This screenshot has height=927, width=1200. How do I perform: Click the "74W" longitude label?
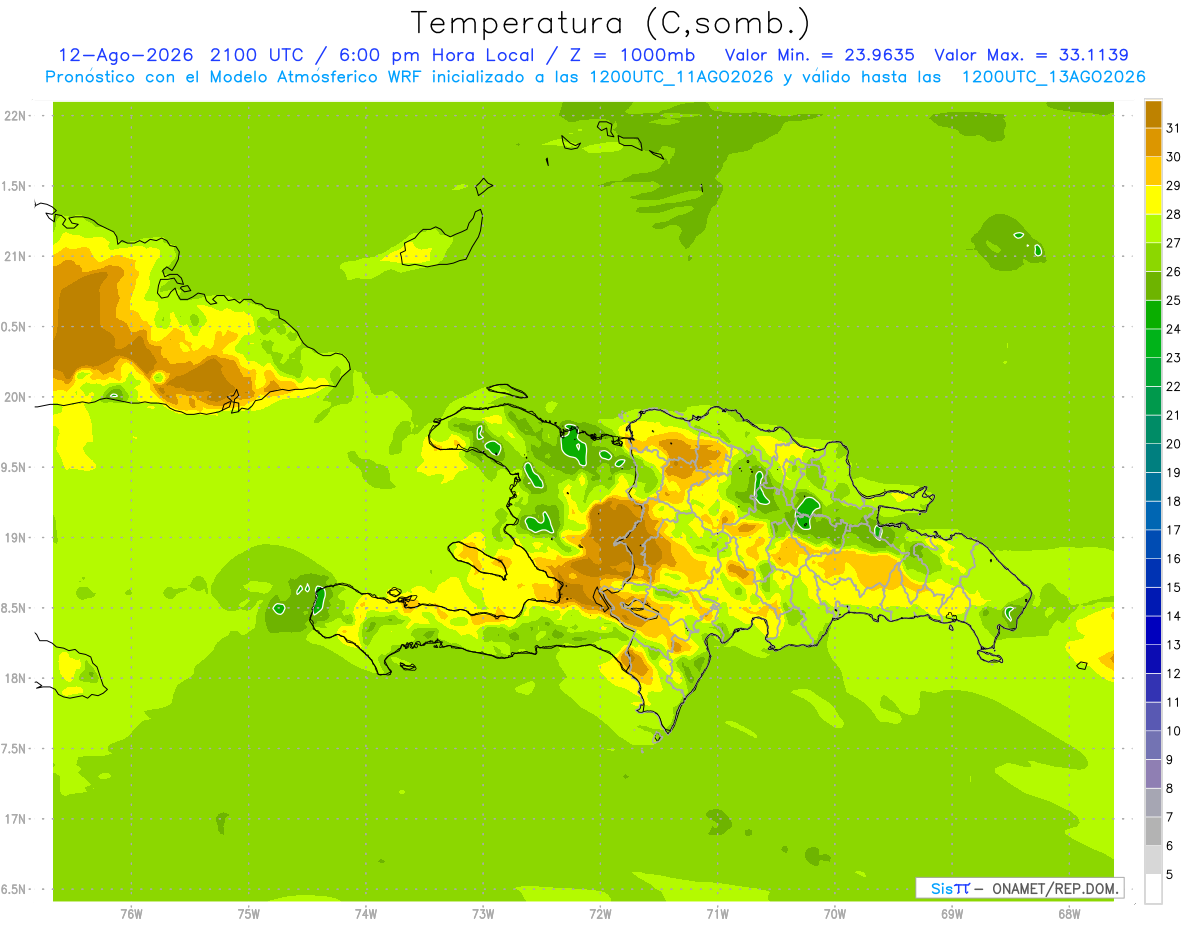click(x=366, y=913)
